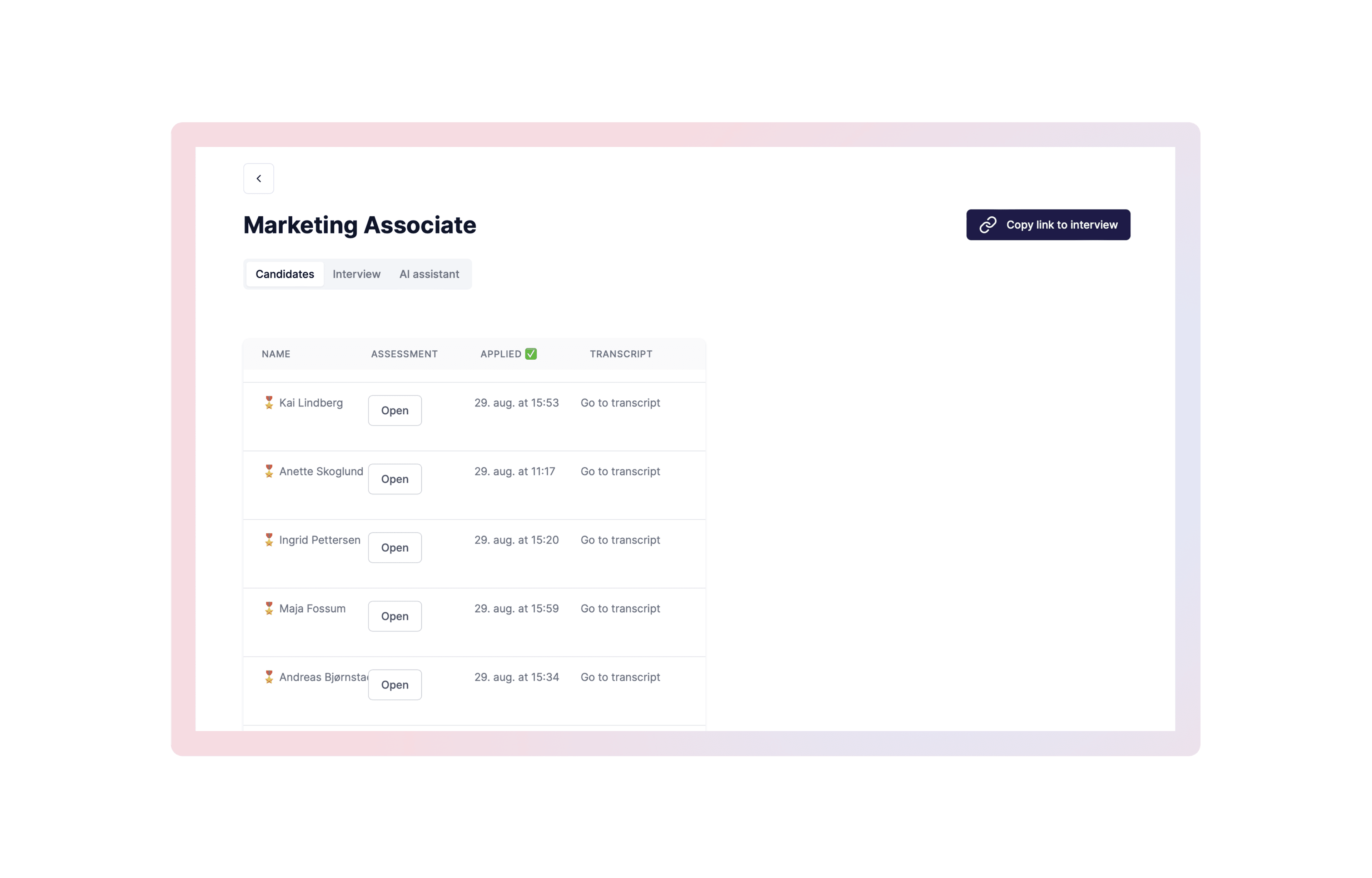Open Ingrid Pettersen's assessment
Viewport: 1372px width, 878px height.
(394, 547)
